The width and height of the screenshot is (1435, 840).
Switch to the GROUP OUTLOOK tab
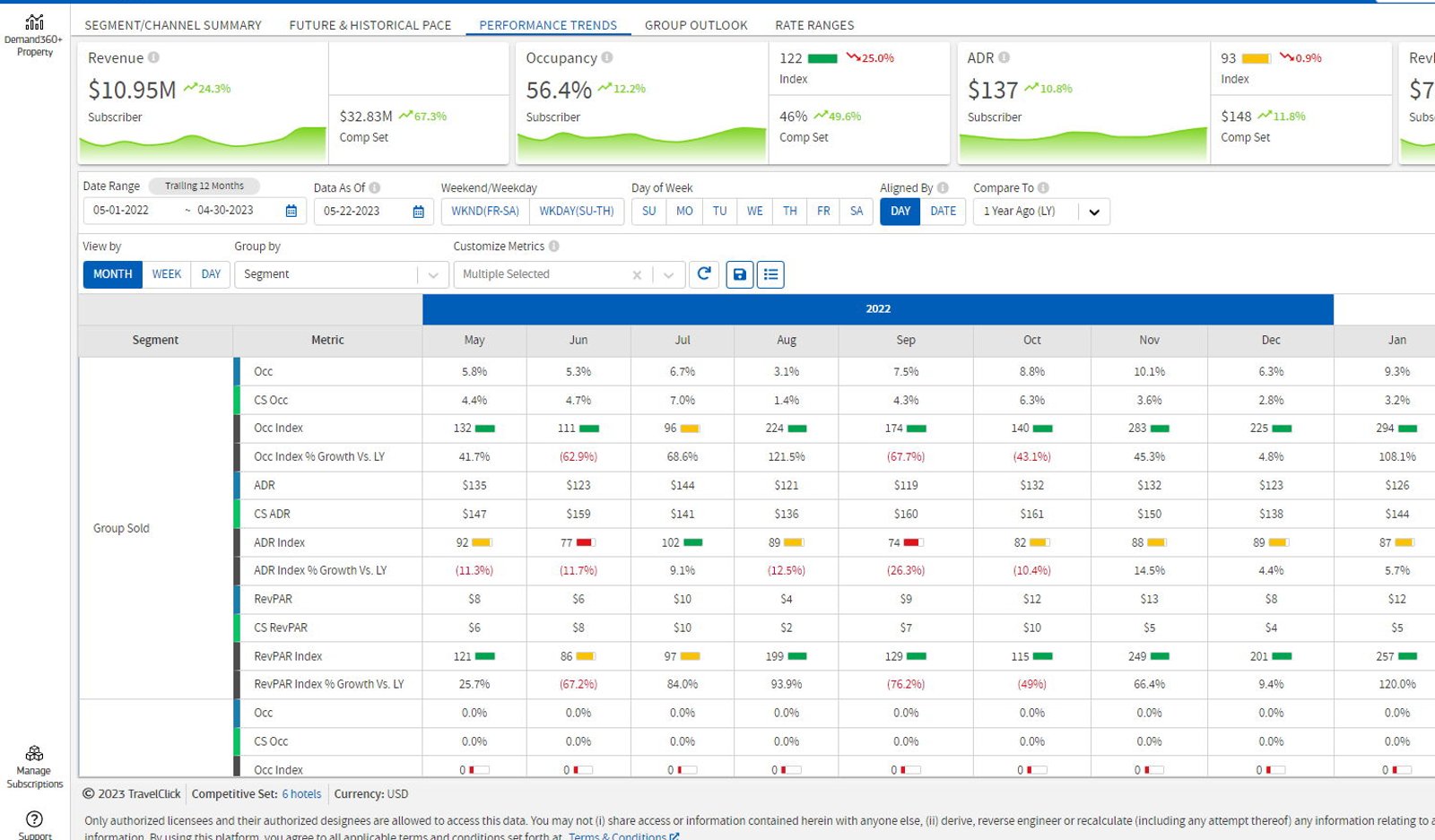click(696, 25)
